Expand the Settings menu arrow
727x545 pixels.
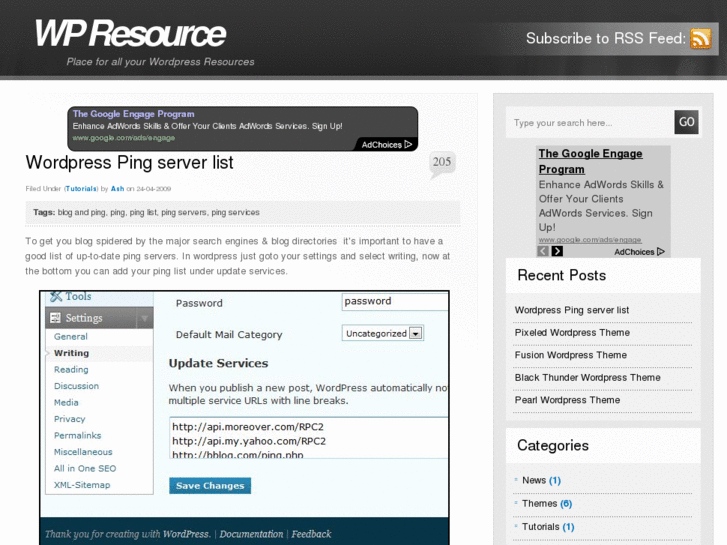click(x=145, y=318)
